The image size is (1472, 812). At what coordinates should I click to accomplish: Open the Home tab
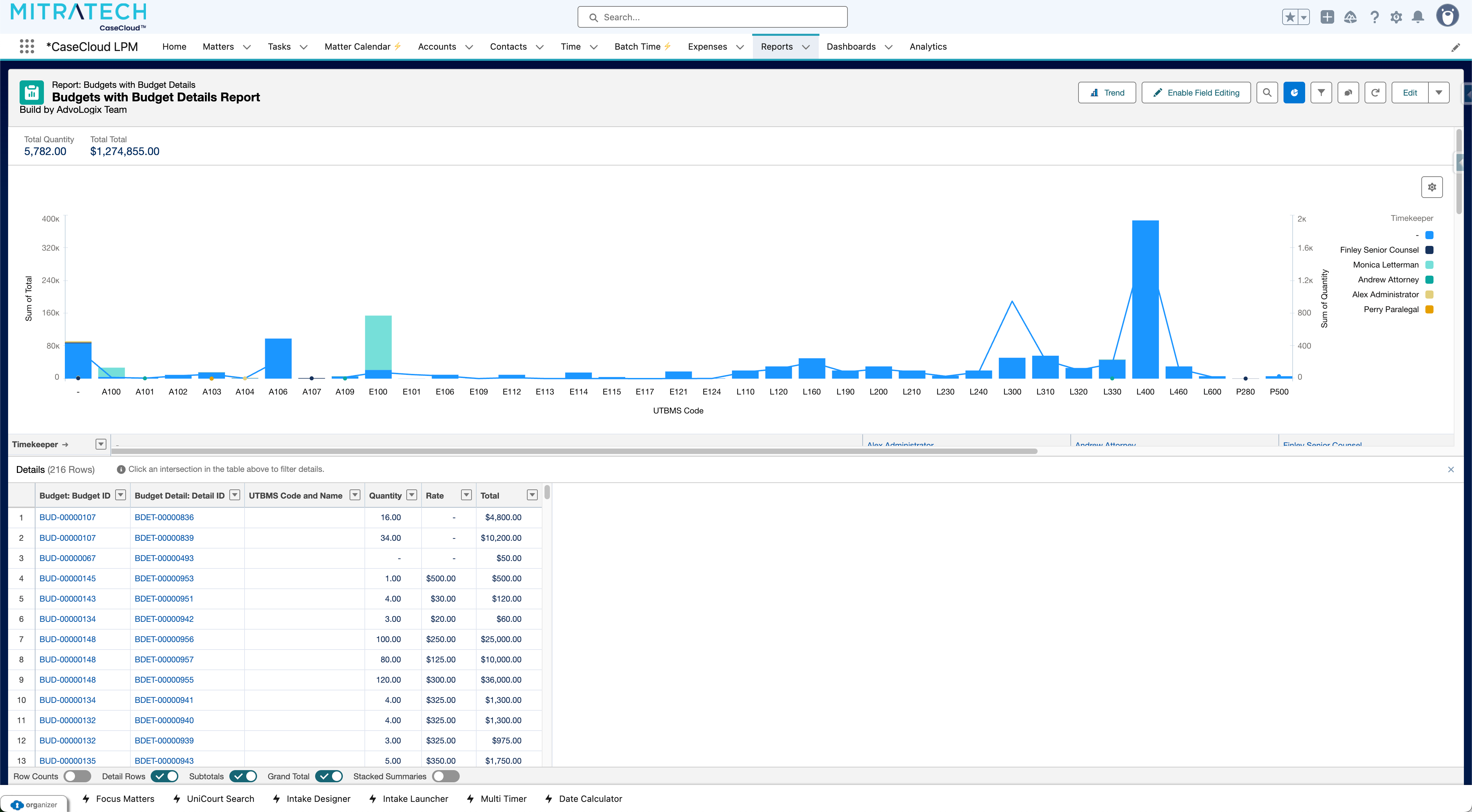tap(174, 46)
